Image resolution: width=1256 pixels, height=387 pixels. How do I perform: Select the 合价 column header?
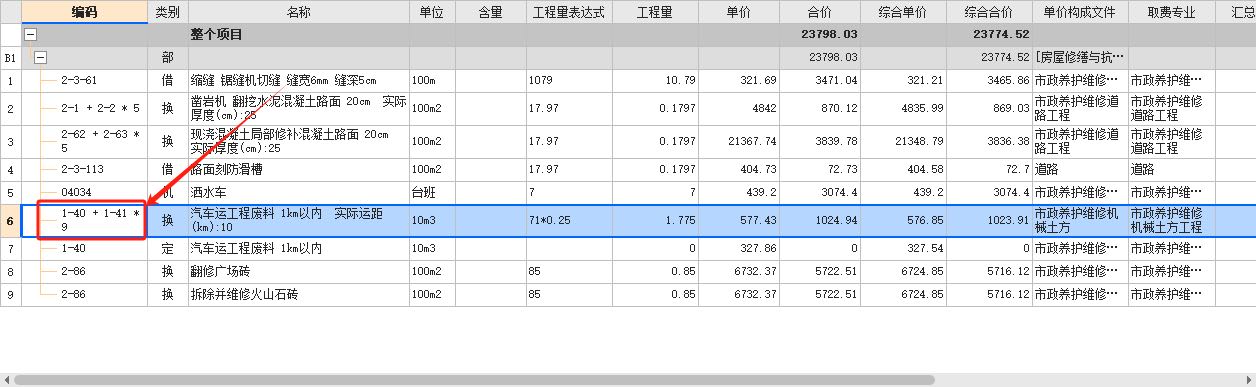pos(820,12)
